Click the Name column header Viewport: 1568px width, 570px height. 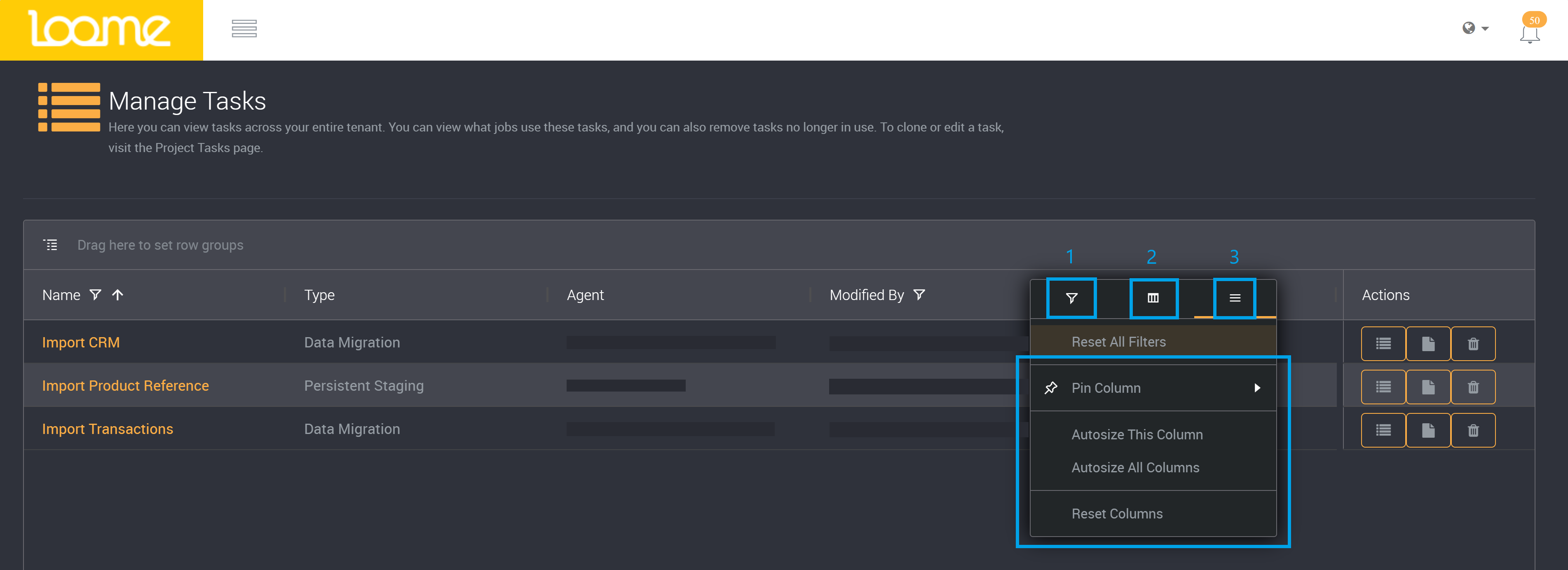[x=61, y=295]
